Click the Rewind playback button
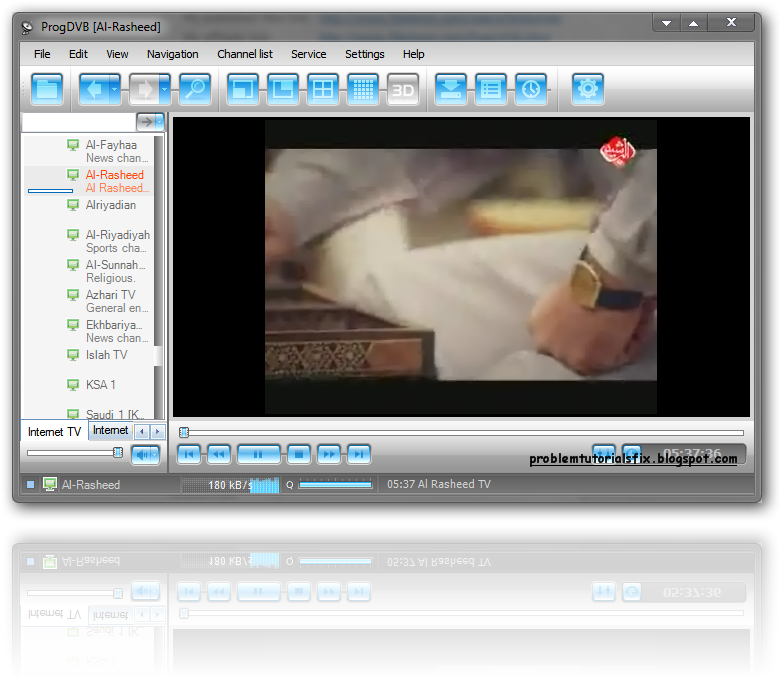 tap(219, 454)
